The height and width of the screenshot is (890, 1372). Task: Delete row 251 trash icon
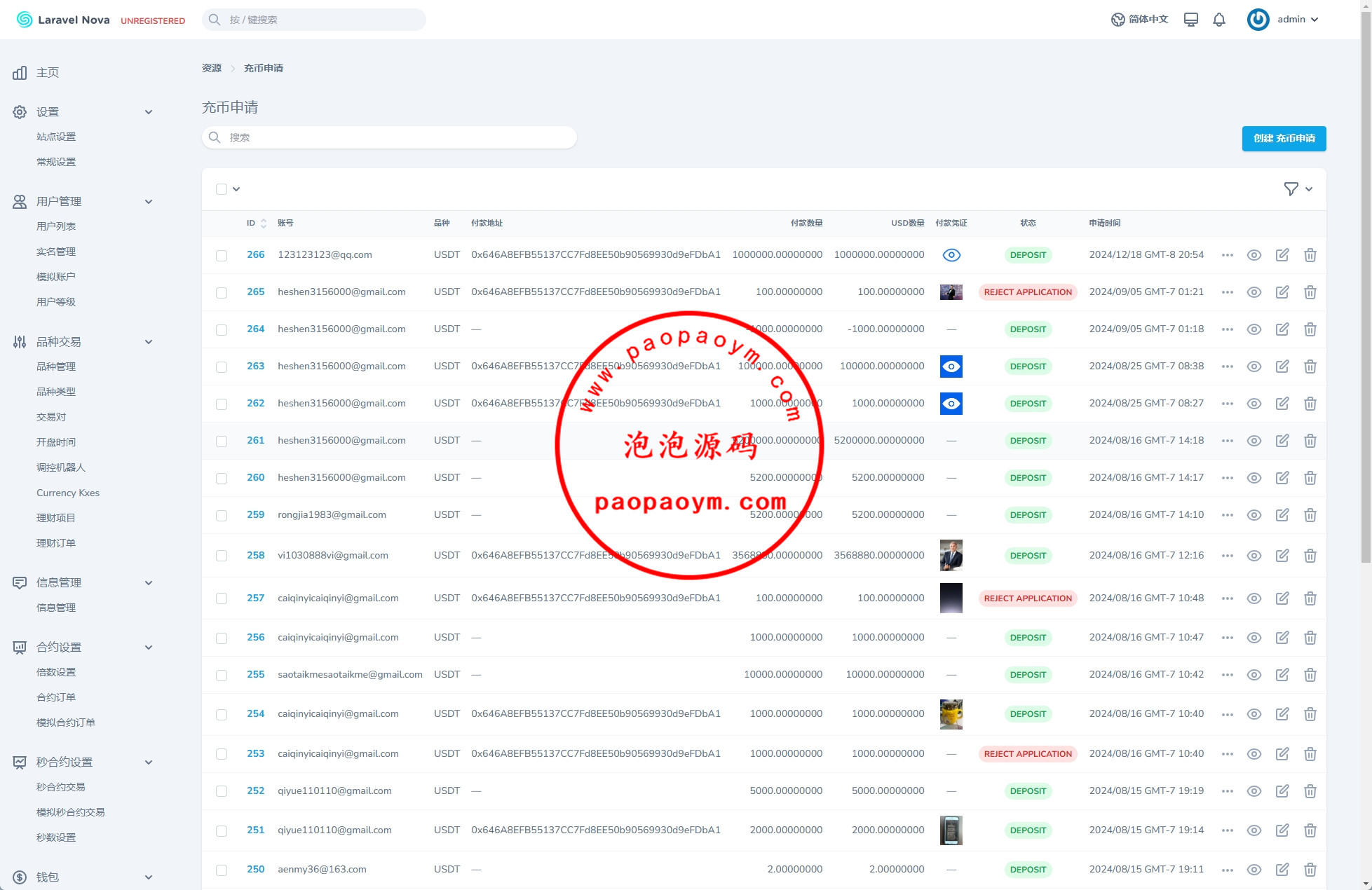(1310, 830)
